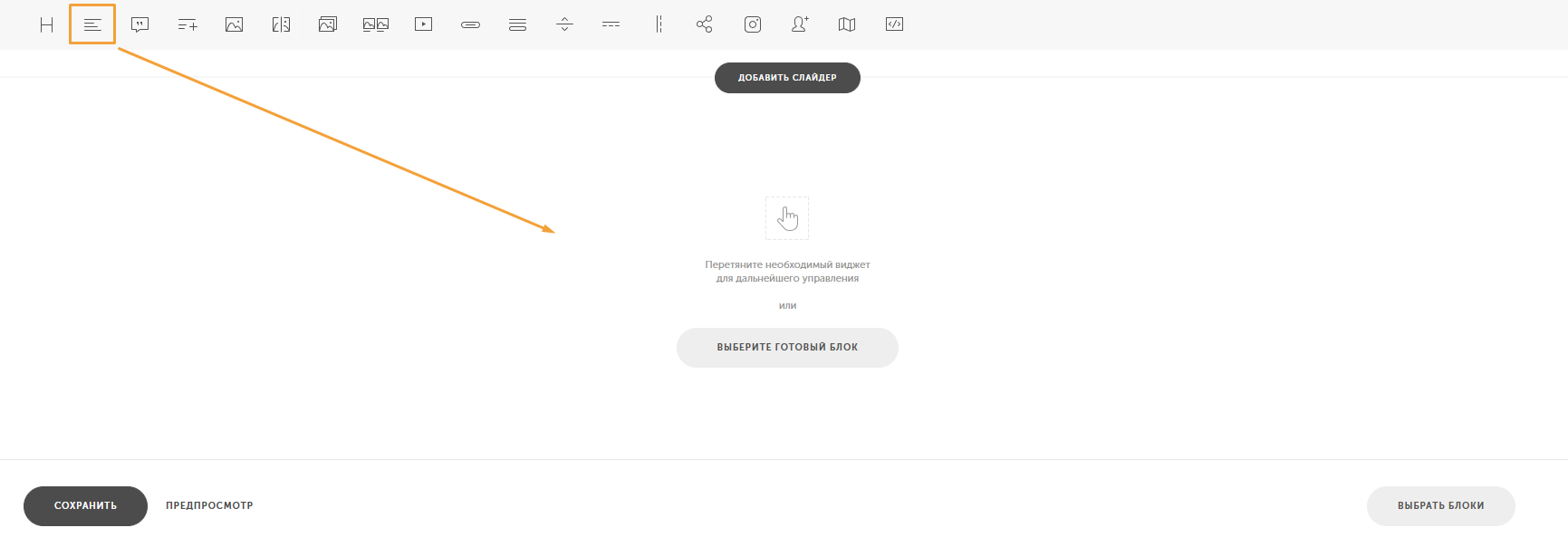Select the before/after image compare widget
The height and width of the screenshot is (547, 1568).
[281, 24]
